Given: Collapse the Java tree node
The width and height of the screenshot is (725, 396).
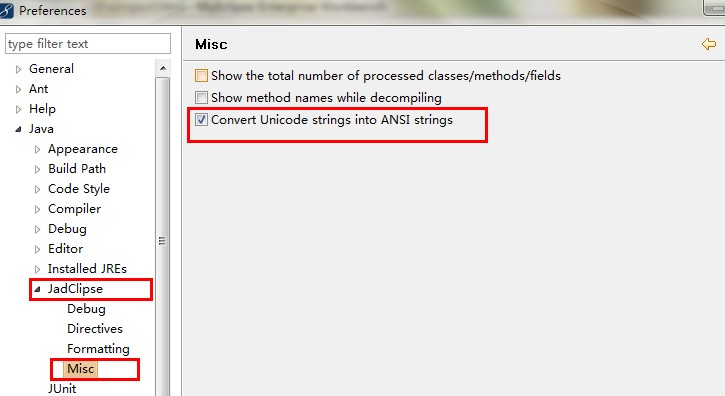Looking at the screenshot, I should [18, 130].
